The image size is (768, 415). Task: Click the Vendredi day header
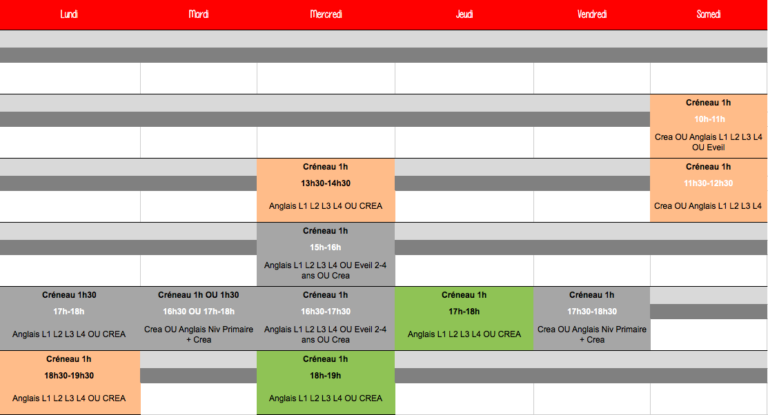(x=592, y=14)
